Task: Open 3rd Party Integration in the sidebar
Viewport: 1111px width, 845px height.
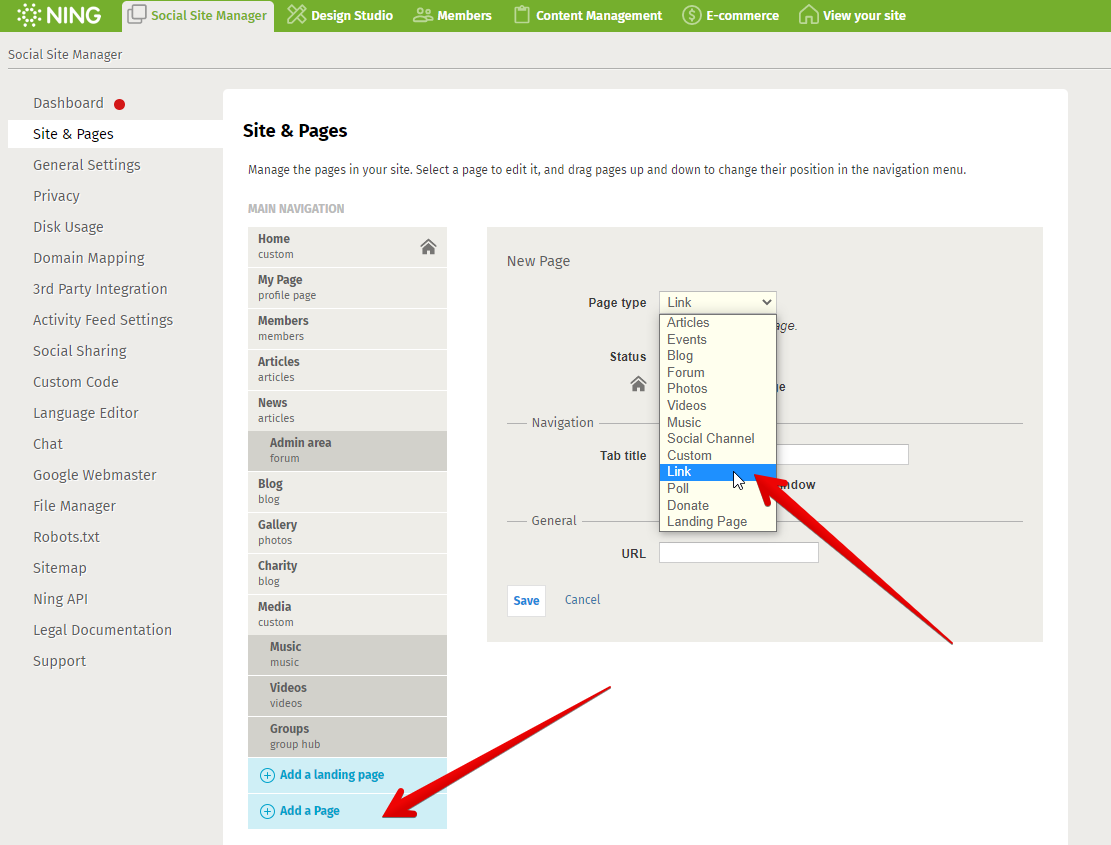Action: 100,289
